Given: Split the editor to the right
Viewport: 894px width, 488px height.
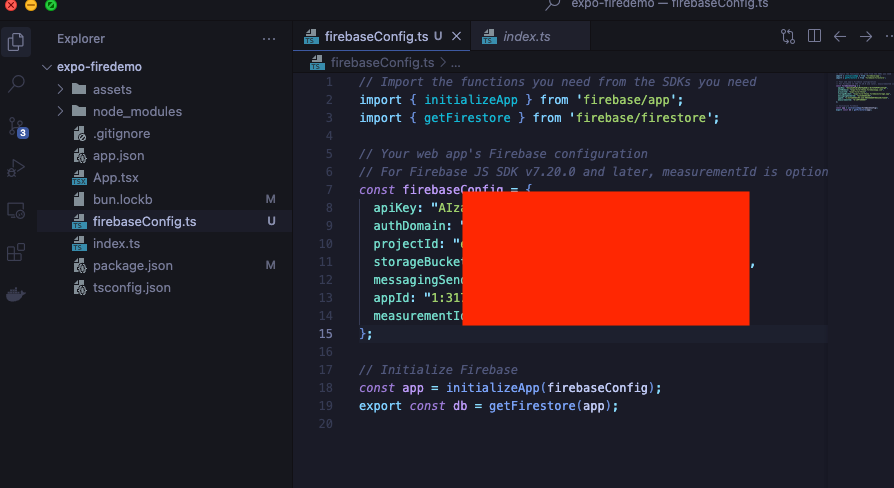Looking at the screenshot, I should [x=814, y=36].
